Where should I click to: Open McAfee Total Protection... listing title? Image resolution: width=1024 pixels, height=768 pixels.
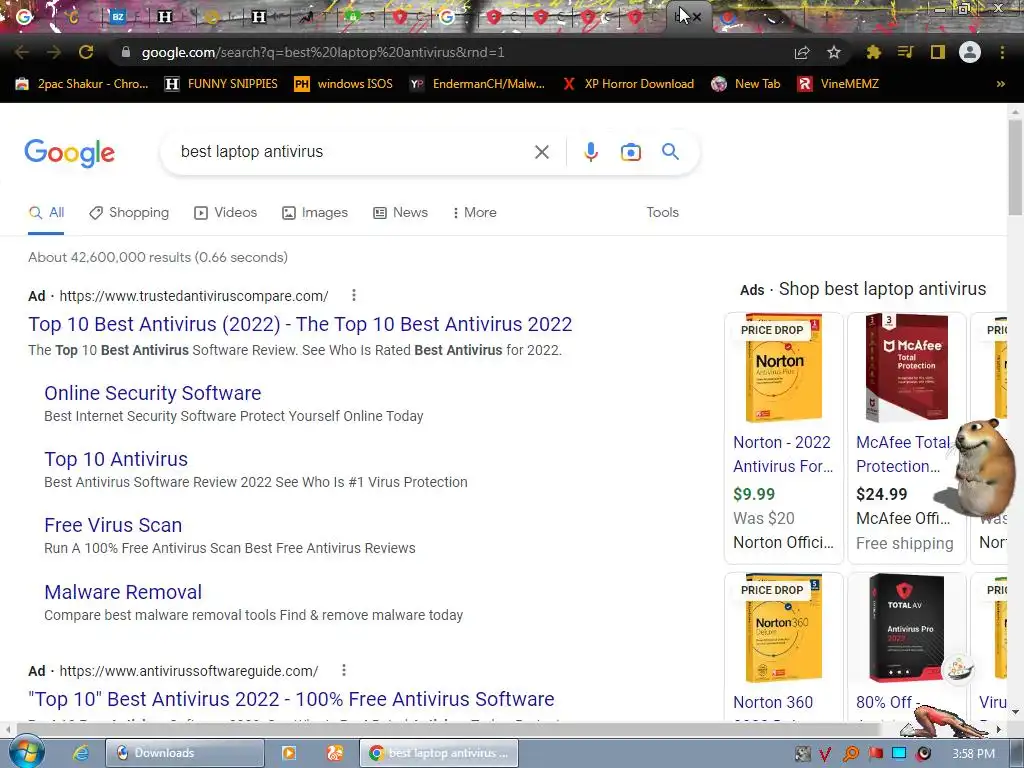[904, 455]
